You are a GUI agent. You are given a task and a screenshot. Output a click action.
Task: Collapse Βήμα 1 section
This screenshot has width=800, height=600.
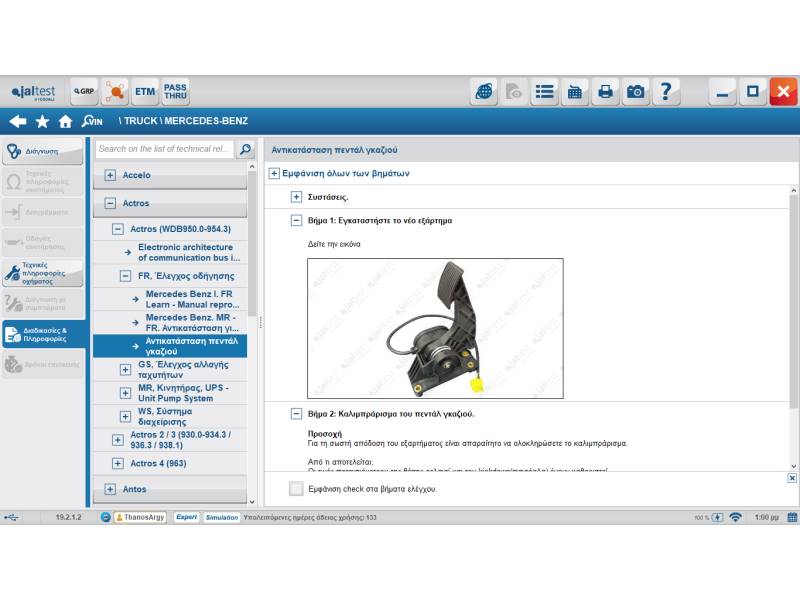point(296,220)
